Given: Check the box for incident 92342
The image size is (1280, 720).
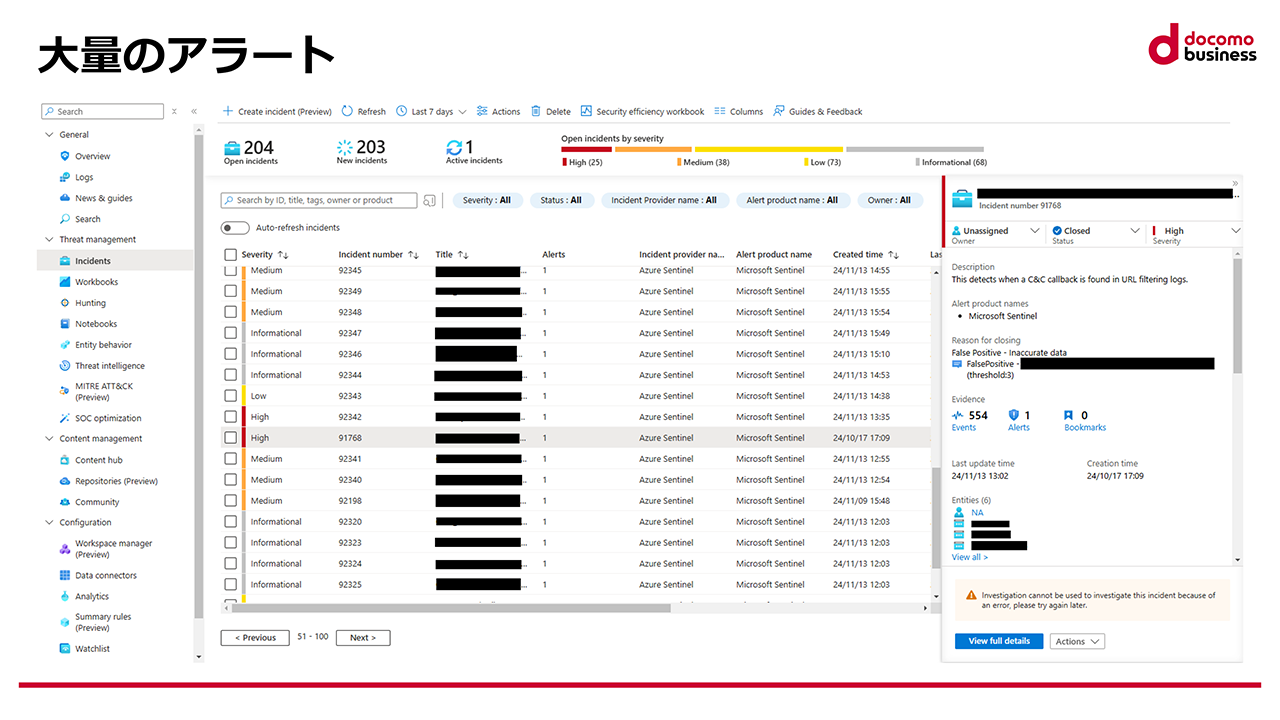Looking at the screenshot, I should (x=231, y=417).
